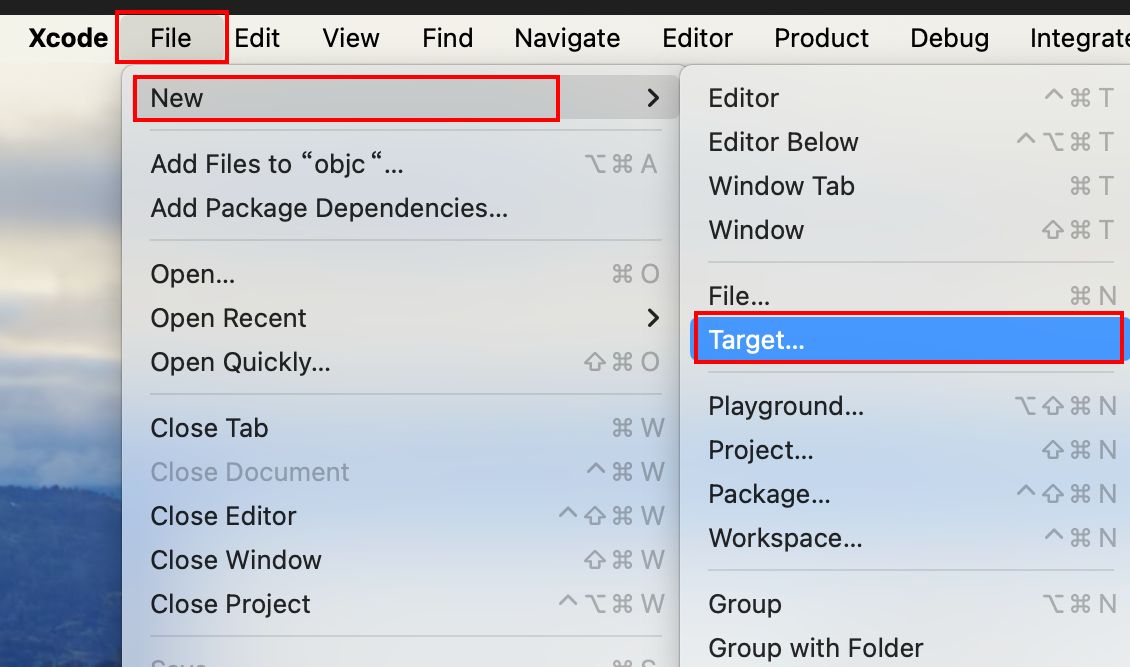Viewport: 1130px width, 667px height.
Task: Select Window Tab in the submenu
Action: point(781,186)
